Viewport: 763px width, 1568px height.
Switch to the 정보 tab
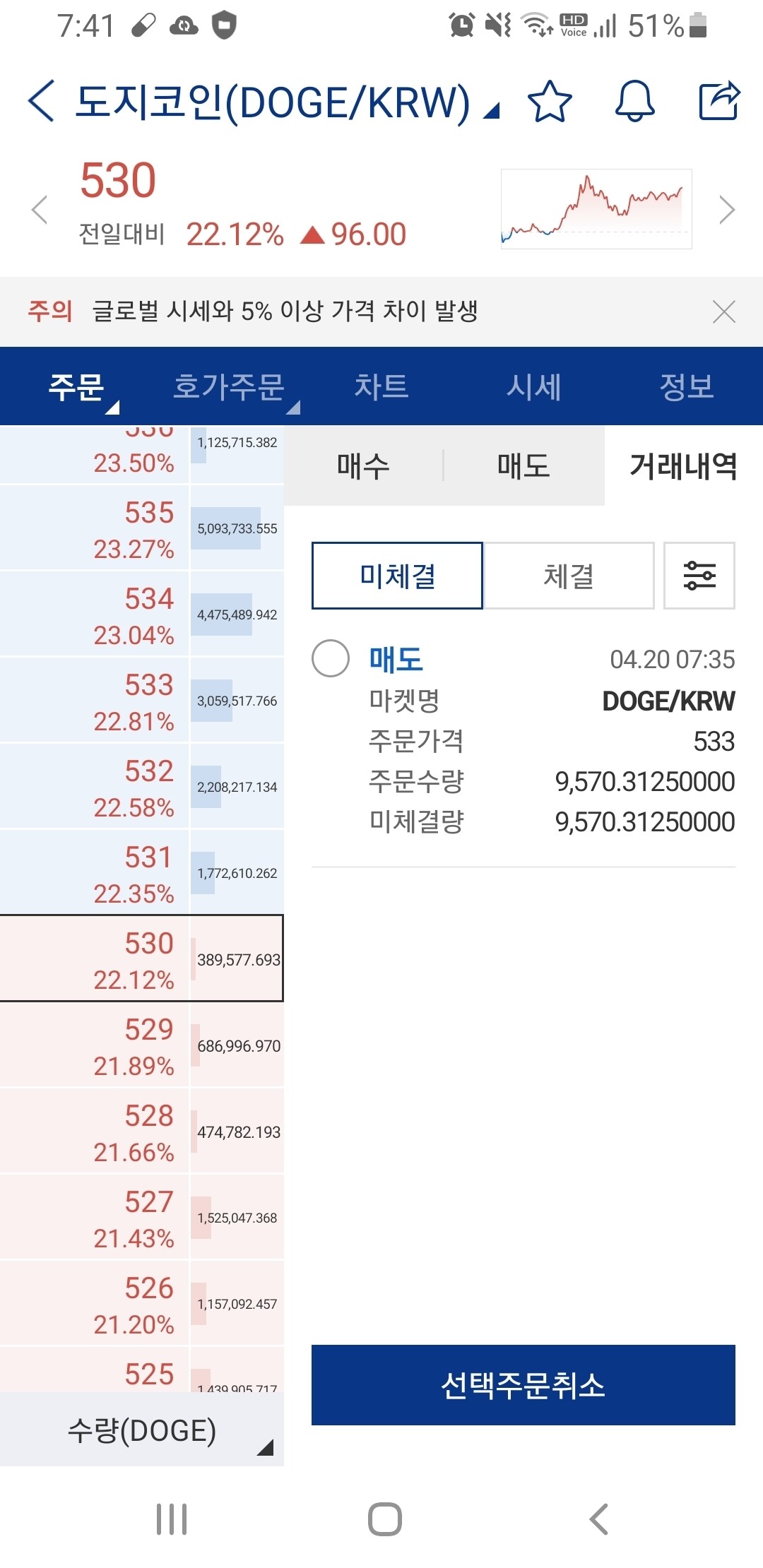pos(687,386)
